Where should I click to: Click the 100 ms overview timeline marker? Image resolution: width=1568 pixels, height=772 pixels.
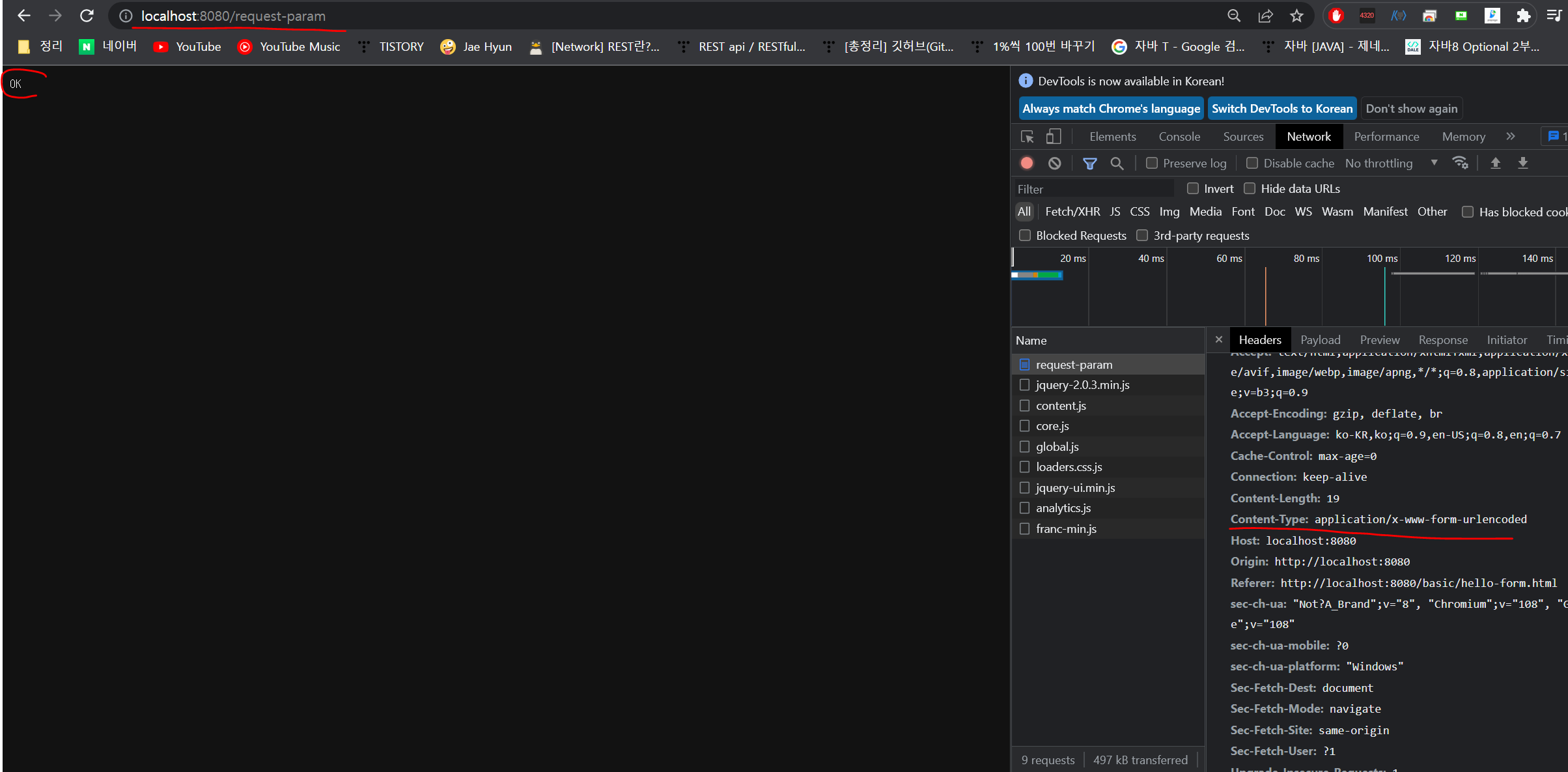tap(1382, 259)
